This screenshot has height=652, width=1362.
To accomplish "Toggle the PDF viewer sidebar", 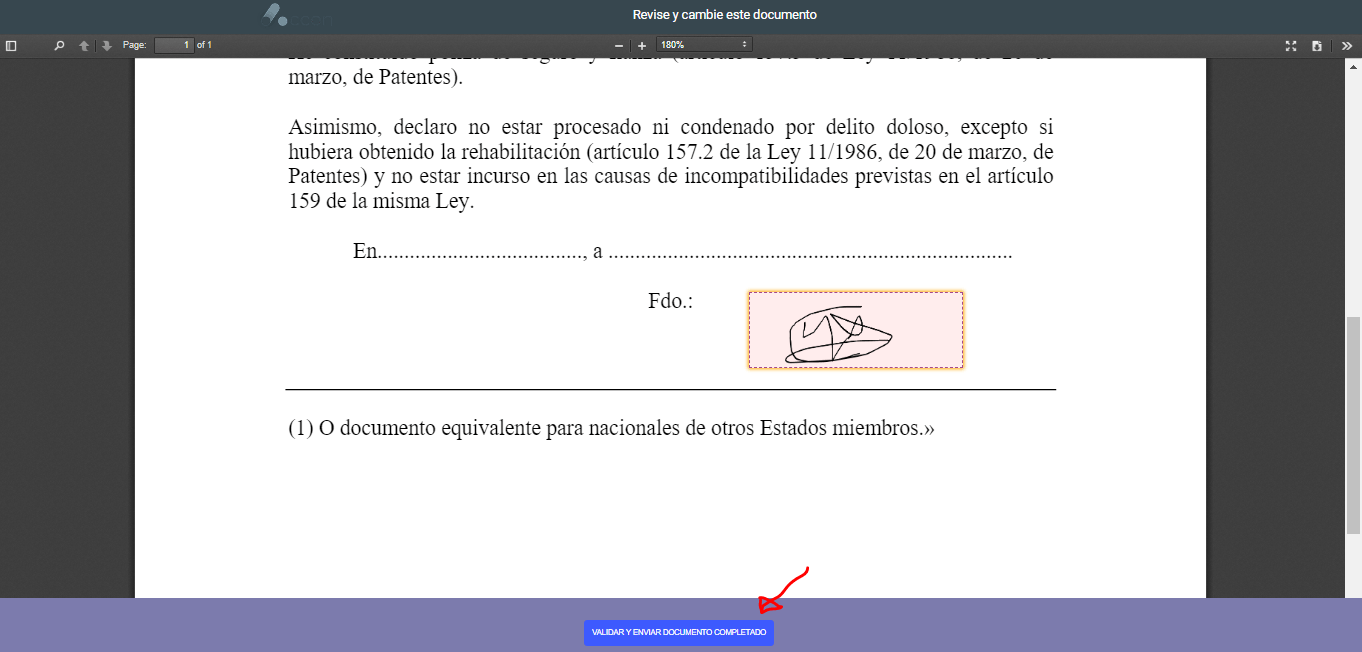I will pos(11,45).
